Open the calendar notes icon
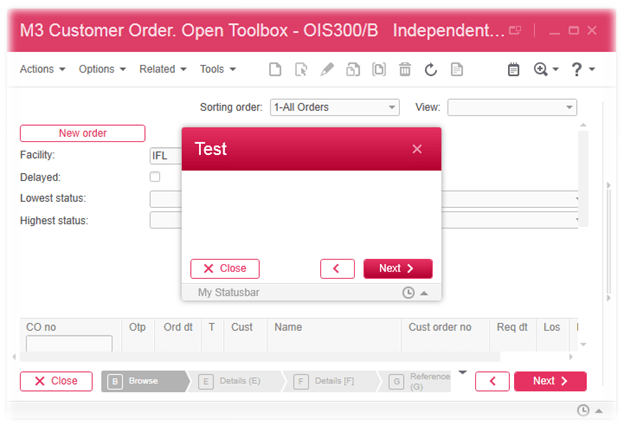624x426 pixels. (x=514, y=70)
